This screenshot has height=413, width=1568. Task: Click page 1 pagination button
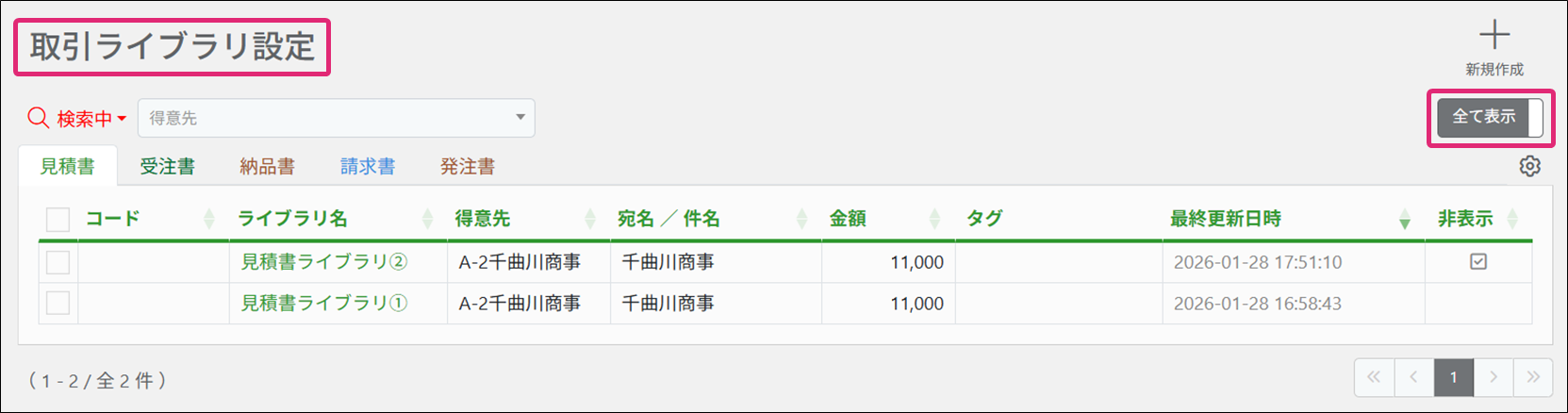pyautogui.click(x=1453, y=377)
